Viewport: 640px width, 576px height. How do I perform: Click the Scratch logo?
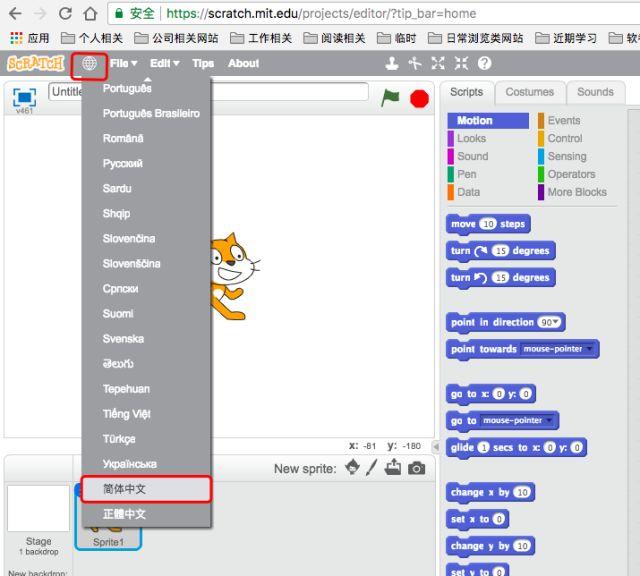[36, 63]
